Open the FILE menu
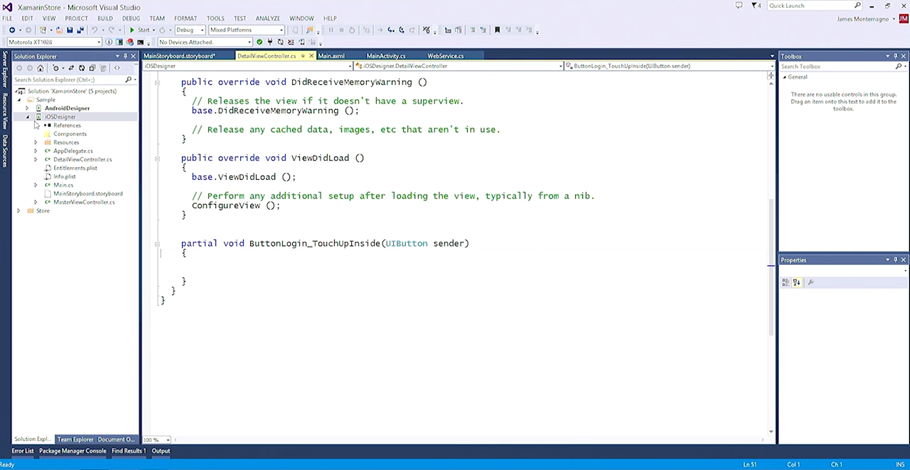 (x=7, y=19)
